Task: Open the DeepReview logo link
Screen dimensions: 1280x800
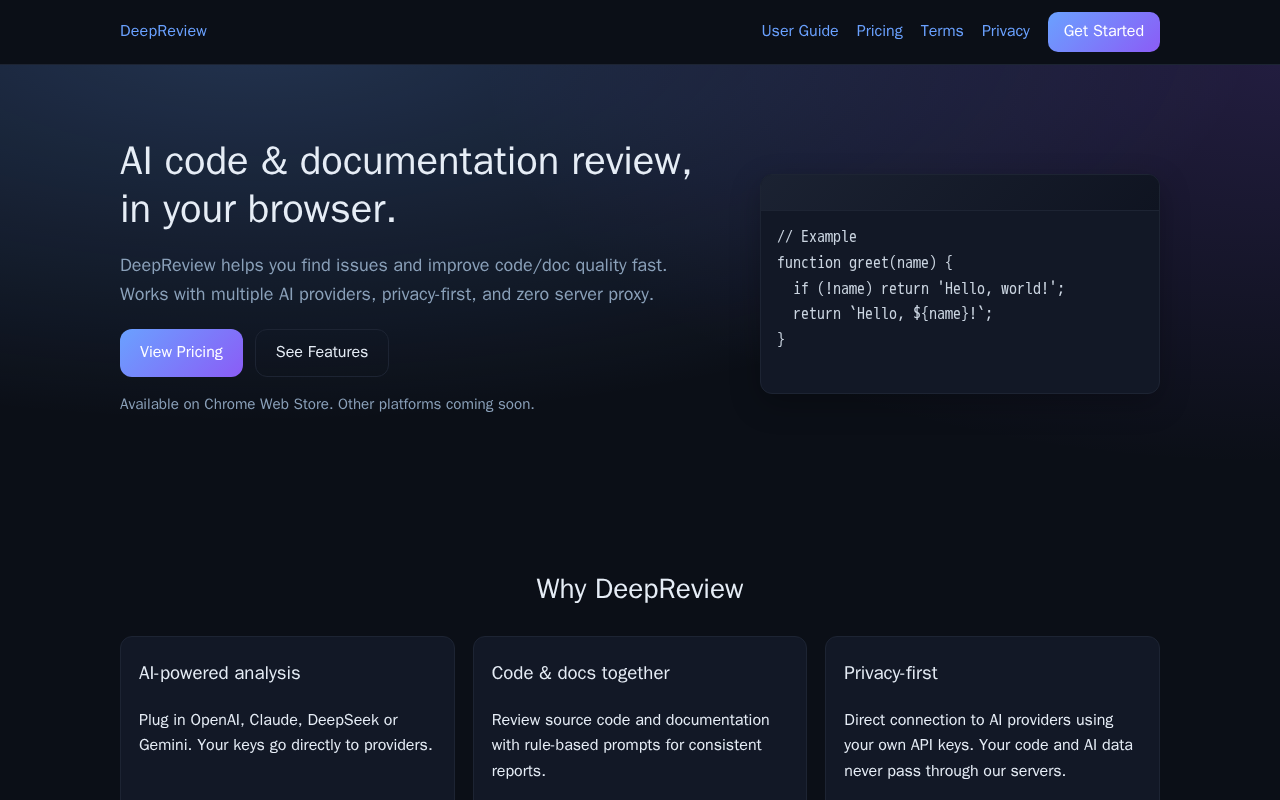Action: [163, 31]
